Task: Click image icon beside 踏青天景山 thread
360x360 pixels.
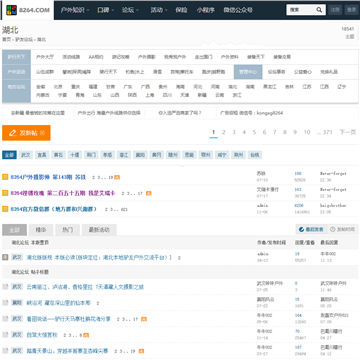Action: tap(141, 351)
